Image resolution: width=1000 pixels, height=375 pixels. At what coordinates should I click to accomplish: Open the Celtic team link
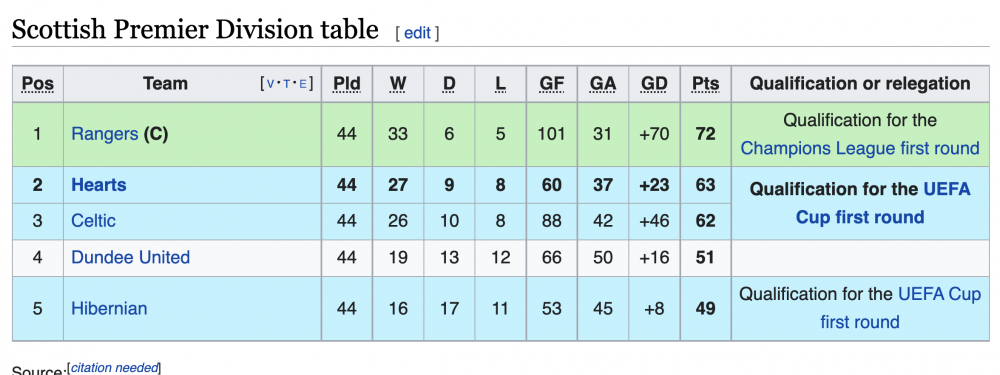coord(93,221)
